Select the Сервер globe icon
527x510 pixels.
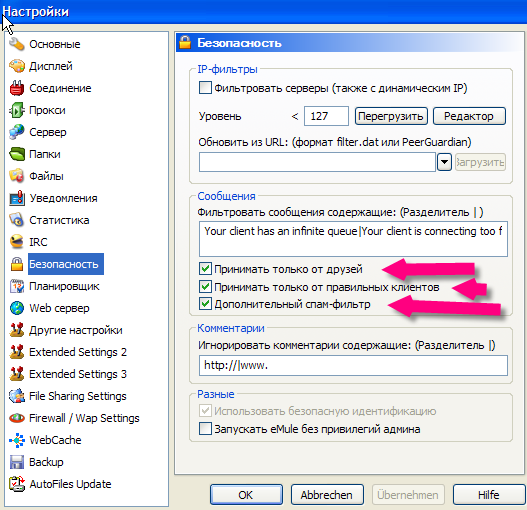click(x=16, y=132)
